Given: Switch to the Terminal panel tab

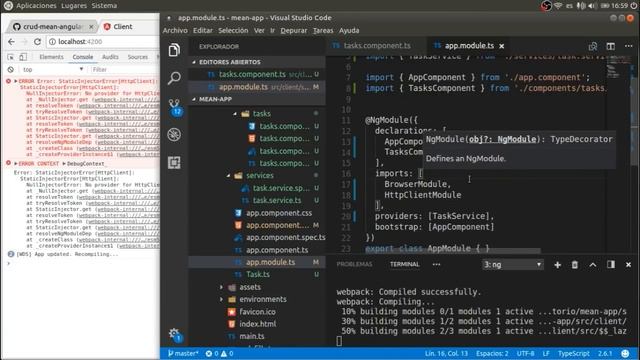Looking at the screenshot, I should (404, 264).
